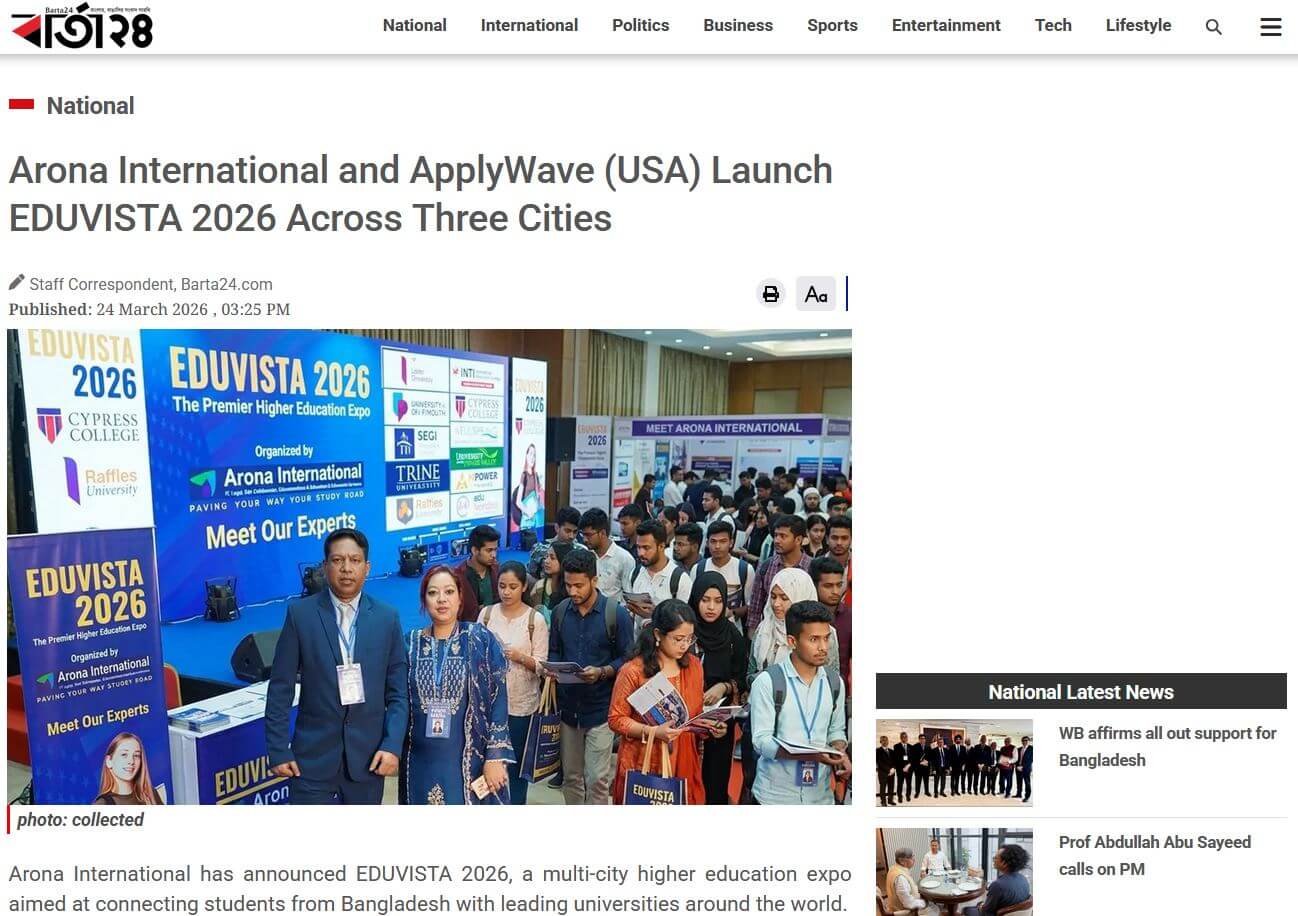Click the print article icon

[x=770, y=294]
